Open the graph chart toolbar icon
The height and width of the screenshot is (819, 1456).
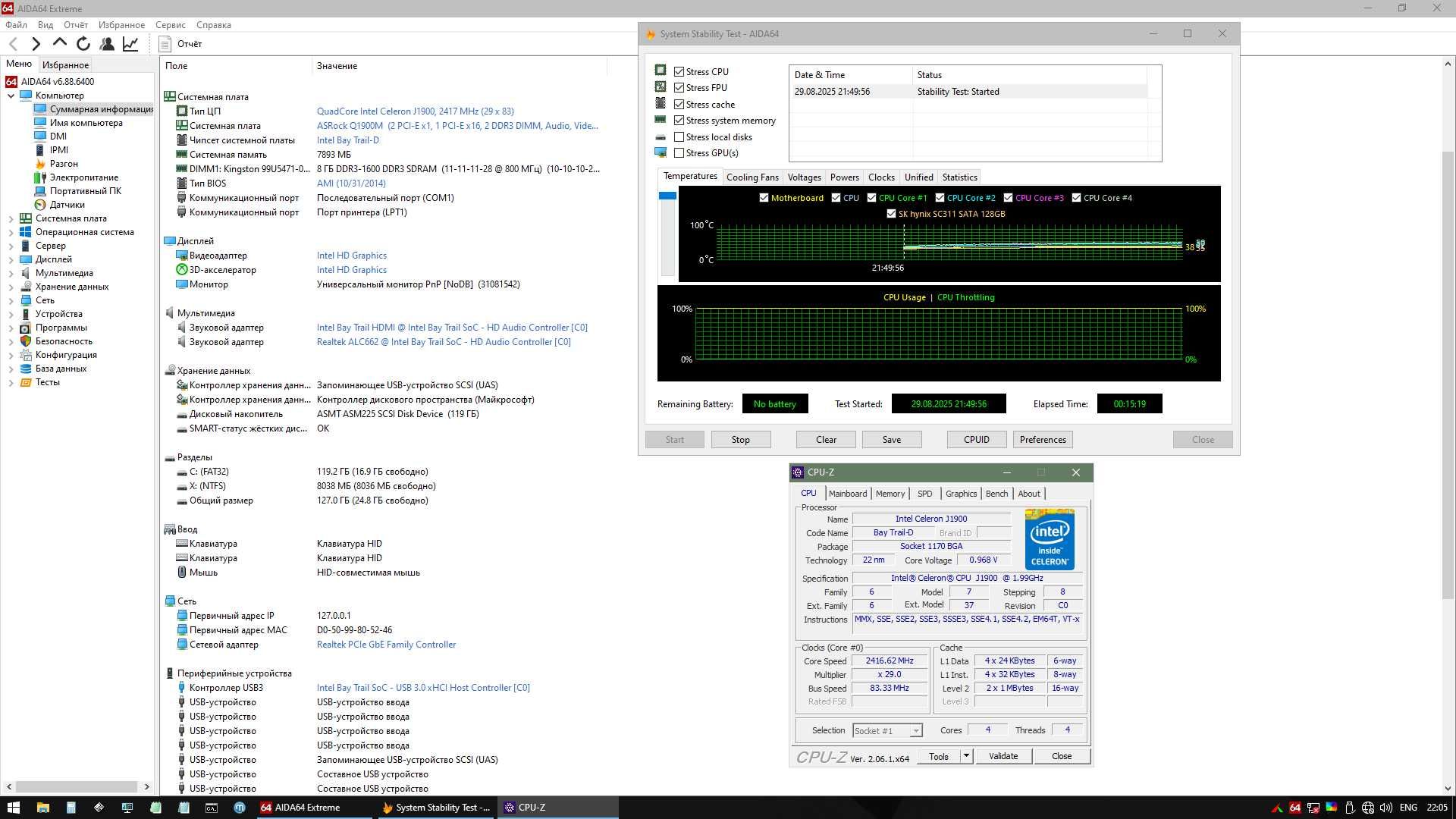[130, 44]
